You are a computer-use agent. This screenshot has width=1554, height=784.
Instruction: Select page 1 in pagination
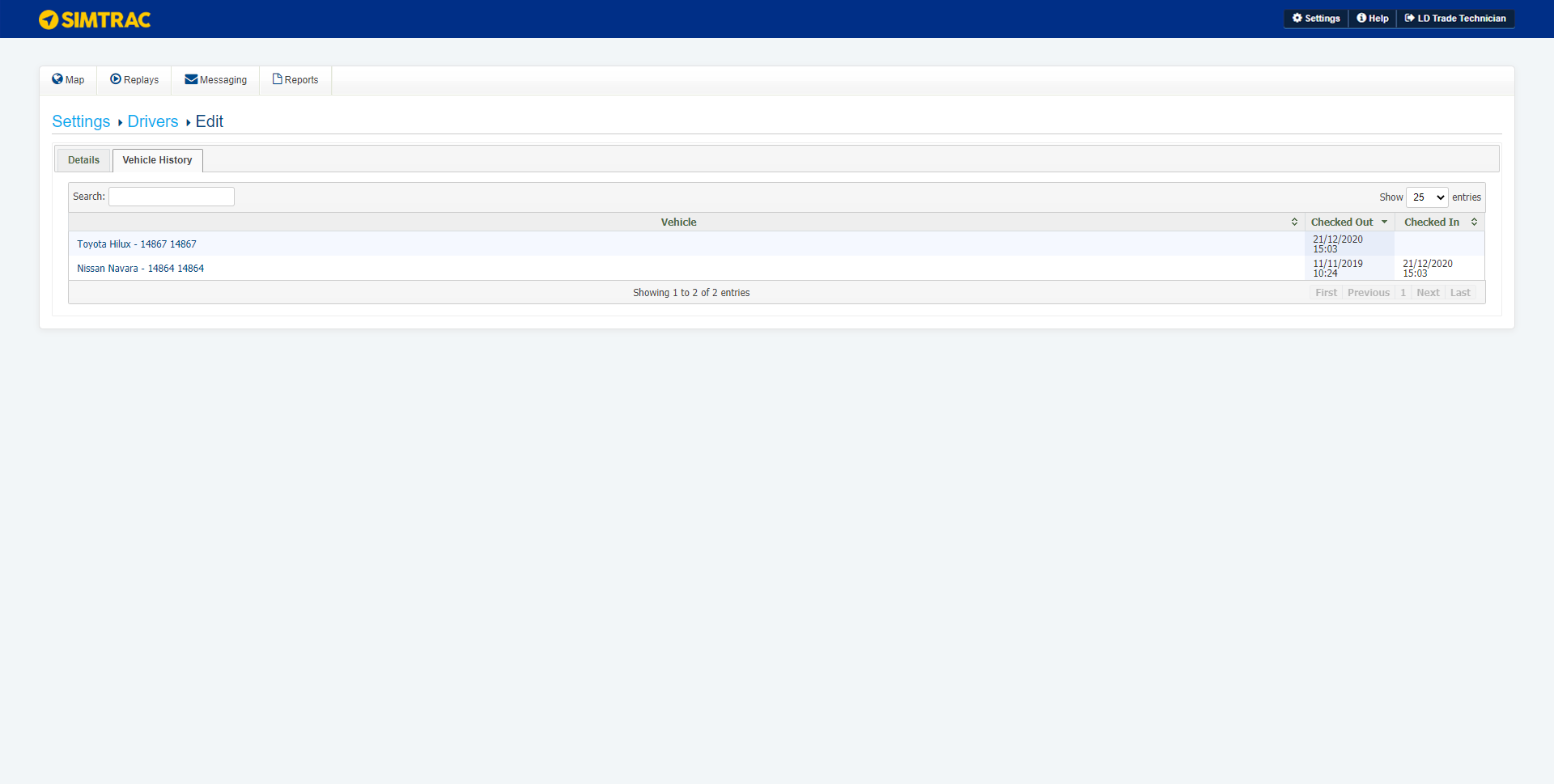coord(1403,293)
